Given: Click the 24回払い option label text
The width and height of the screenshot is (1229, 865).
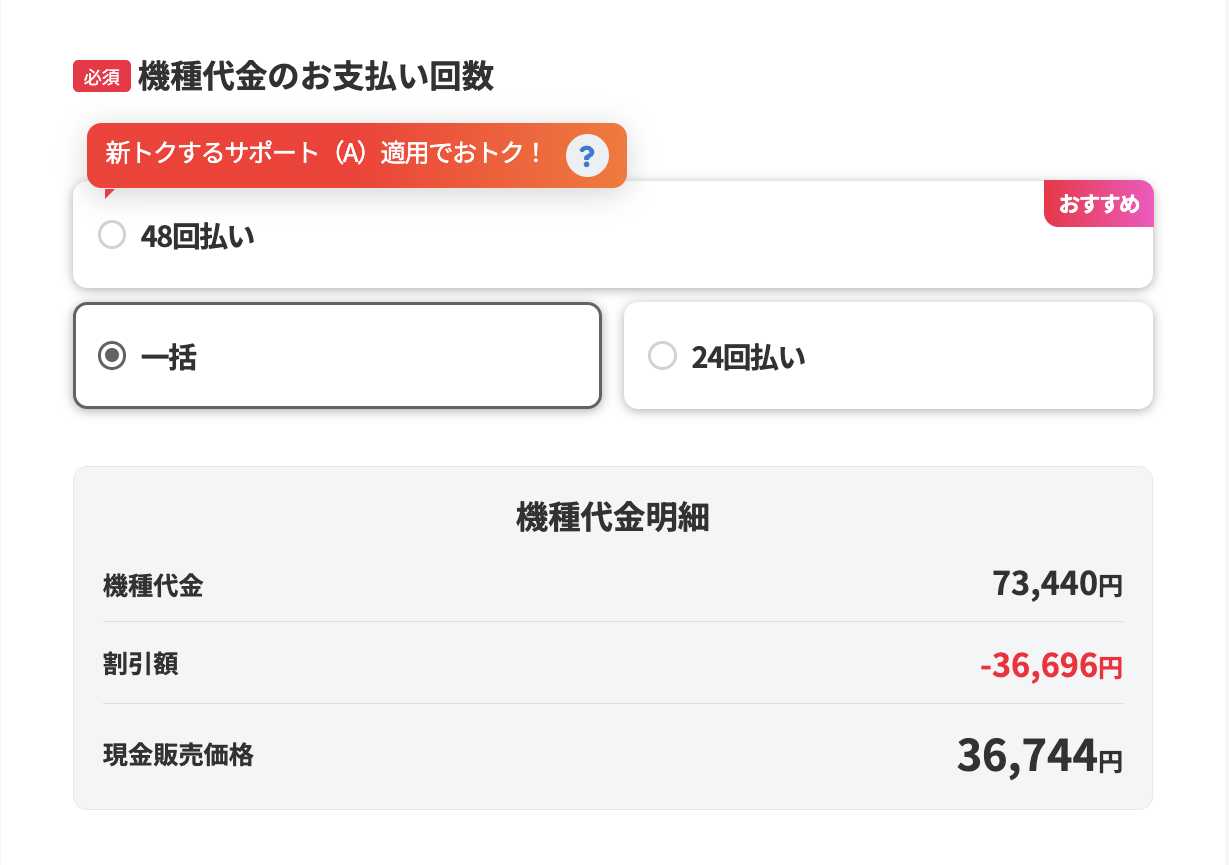Looking at the screenshot, I should tap(749, 357).
